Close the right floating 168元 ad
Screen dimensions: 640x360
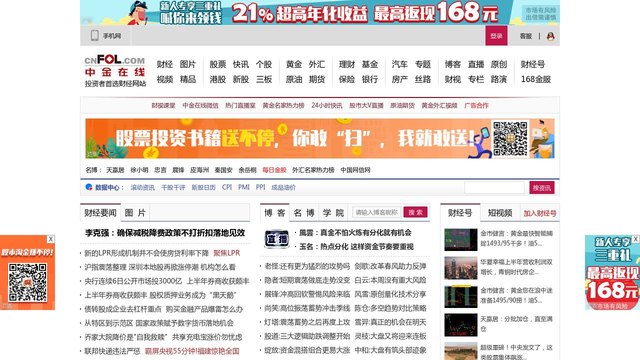click(636, 239)
